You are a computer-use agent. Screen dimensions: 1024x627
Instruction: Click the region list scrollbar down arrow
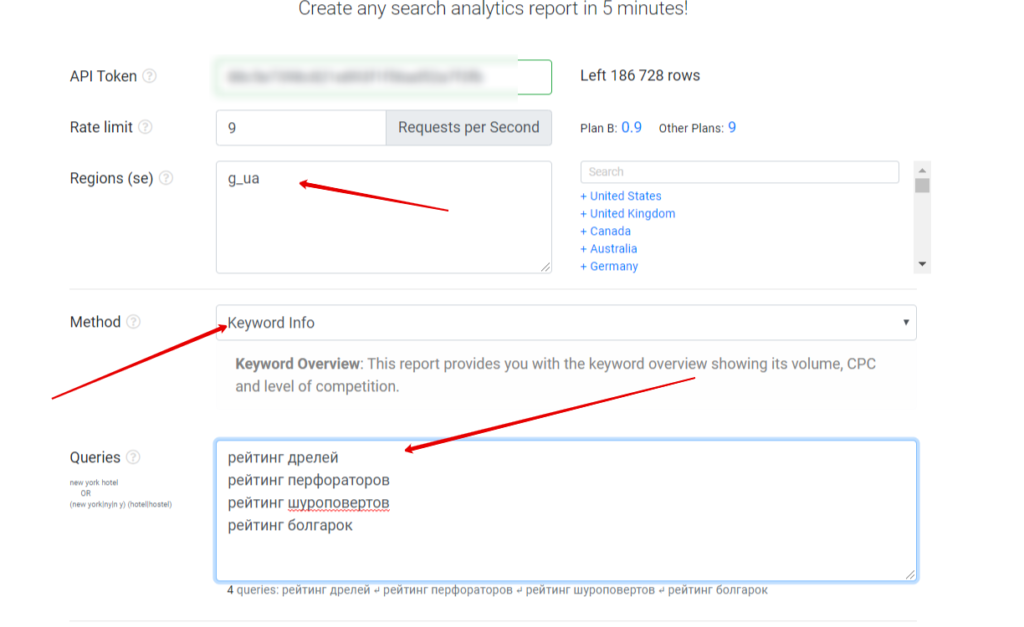click(x=923, y=264)
